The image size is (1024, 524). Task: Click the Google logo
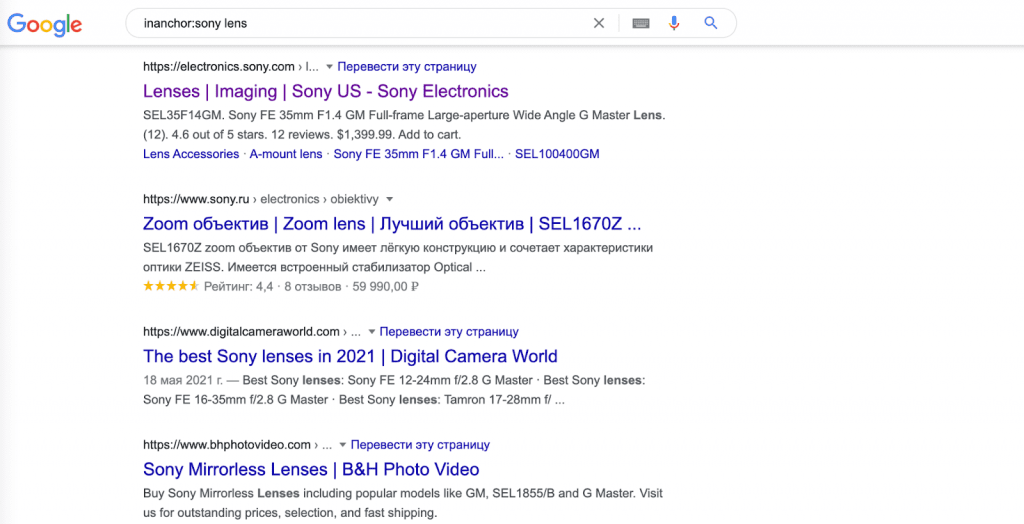pyautogui.click(x=44, y=24)
